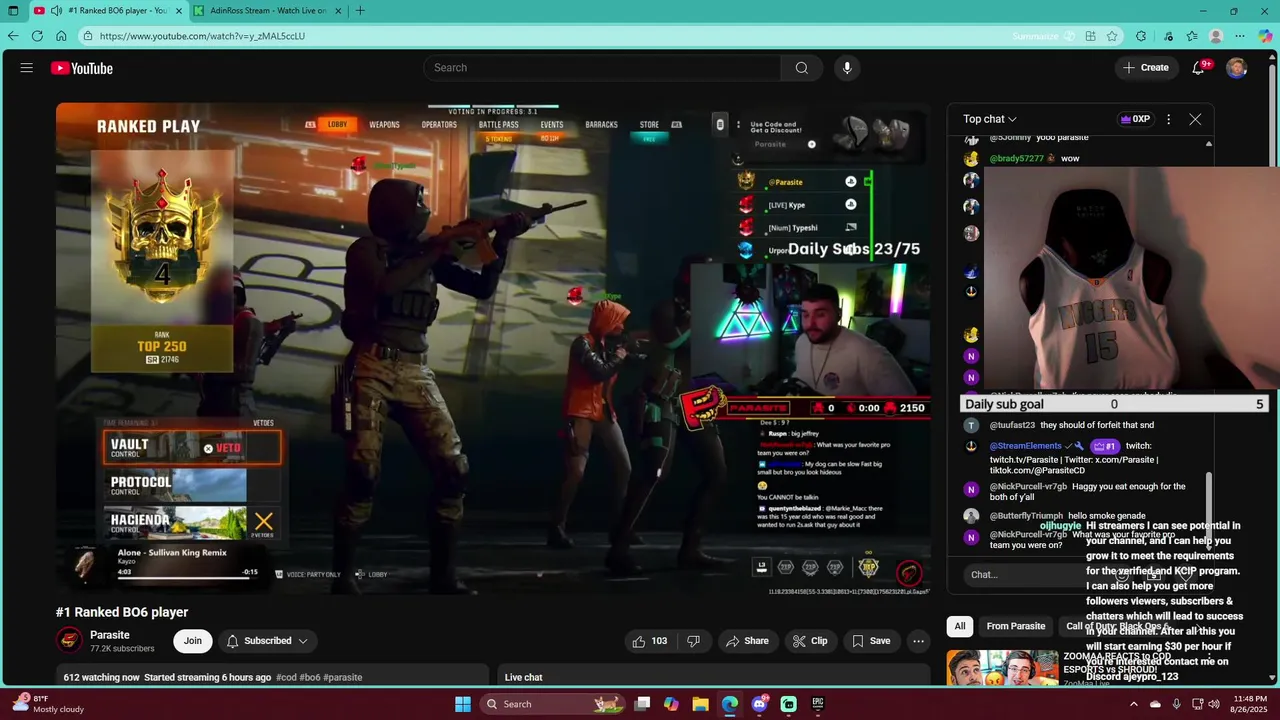Click the YouTube search input field
1280x720 pixels.
coord(602,68)
